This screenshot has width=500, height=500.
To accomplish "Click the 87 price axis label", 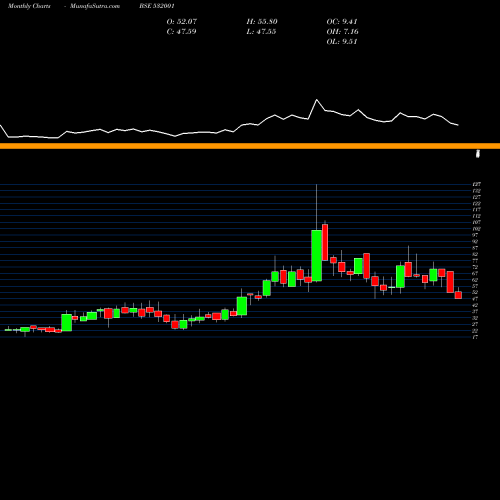I will coord(475,248).
